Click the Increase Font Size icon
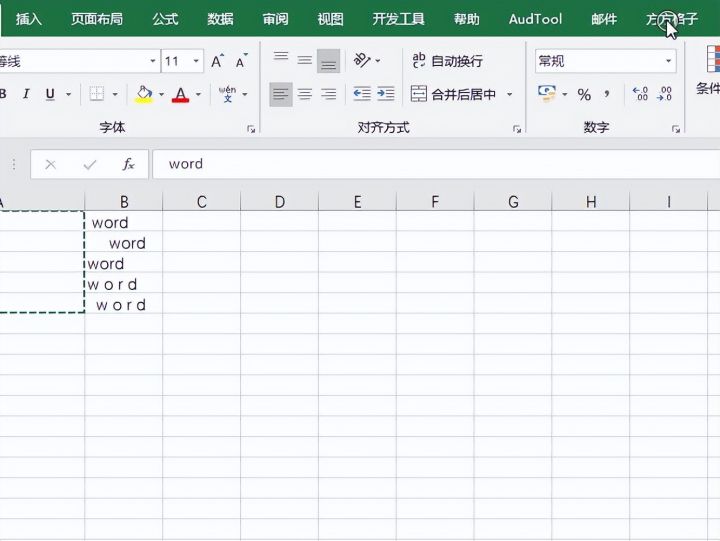The height and width of the screenshot is (541, 720). (x=217, y=61)
